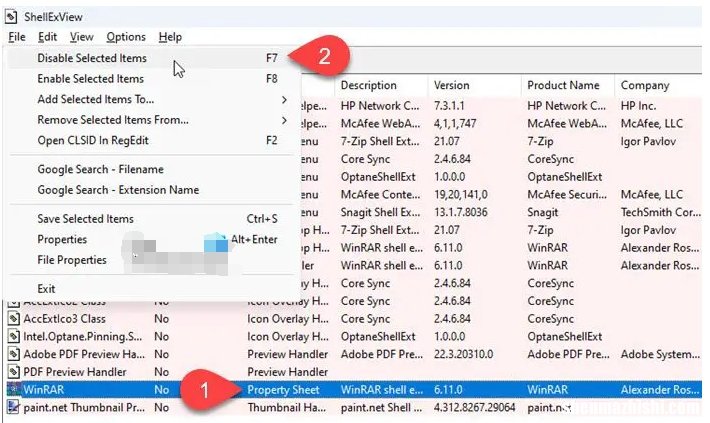Click version 7.3.1.1 cell

click(449, 106)
